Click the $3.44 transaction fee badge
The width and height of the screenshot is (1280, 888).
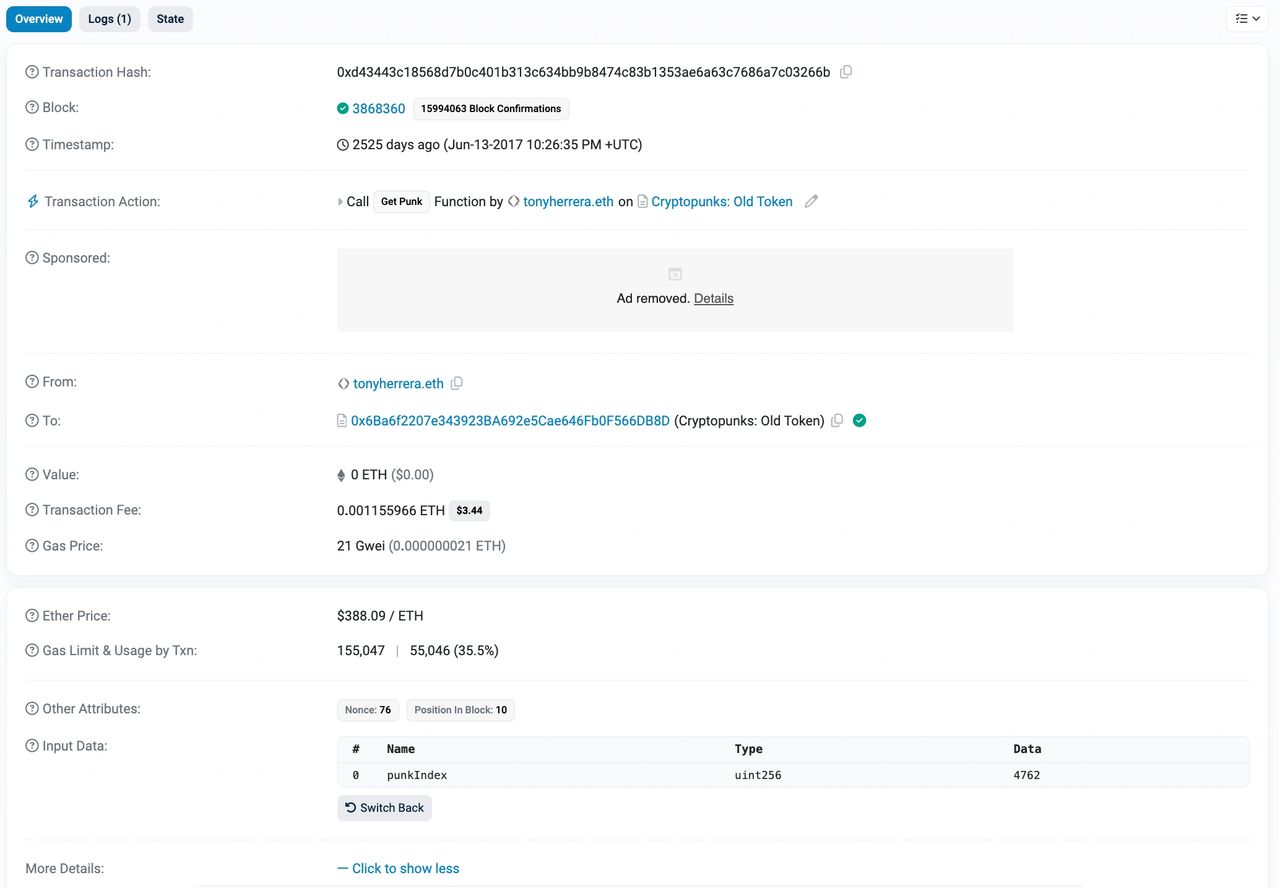(469, 511)
